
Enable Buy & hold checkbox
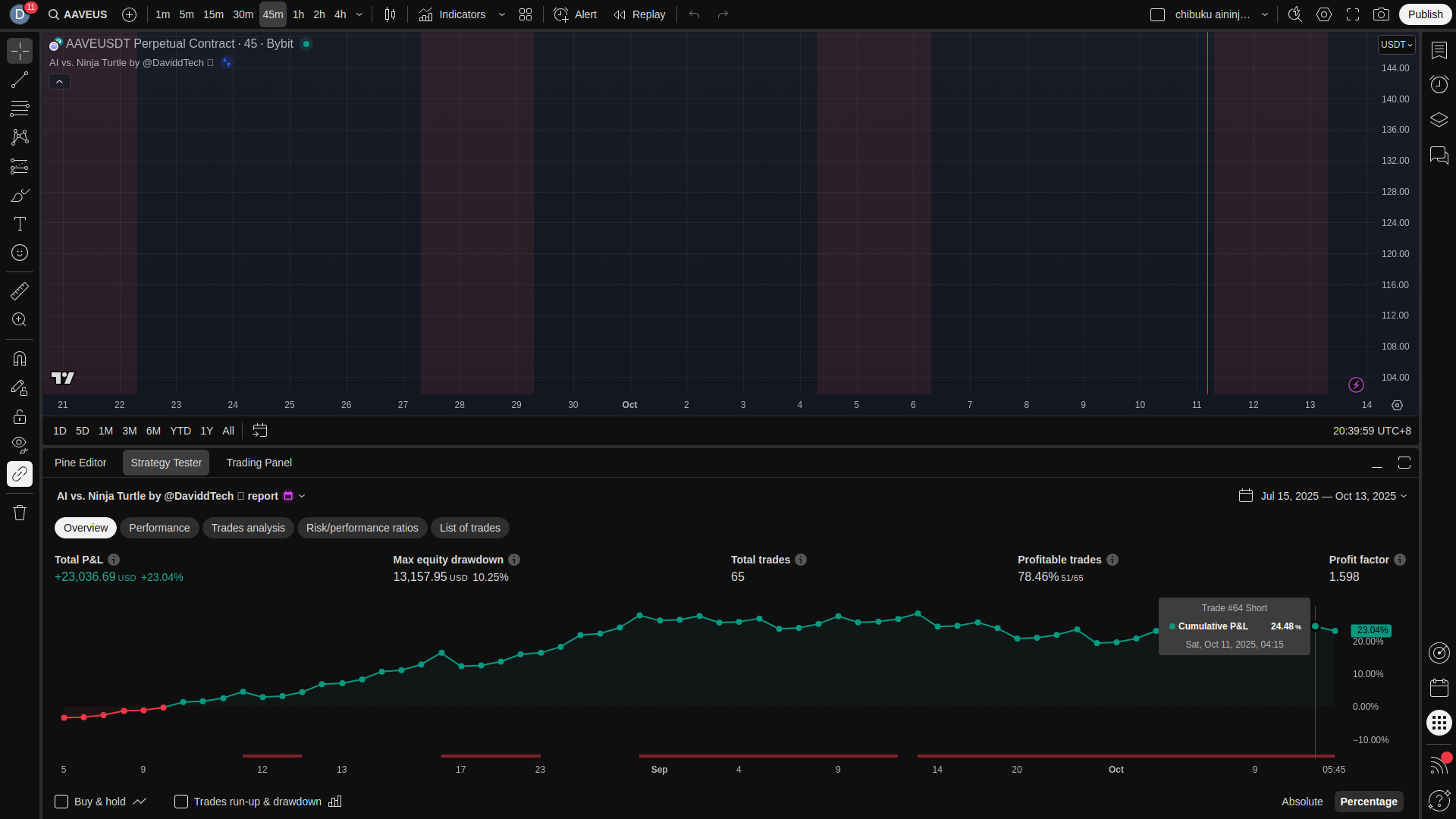click(x=61, y=802)
